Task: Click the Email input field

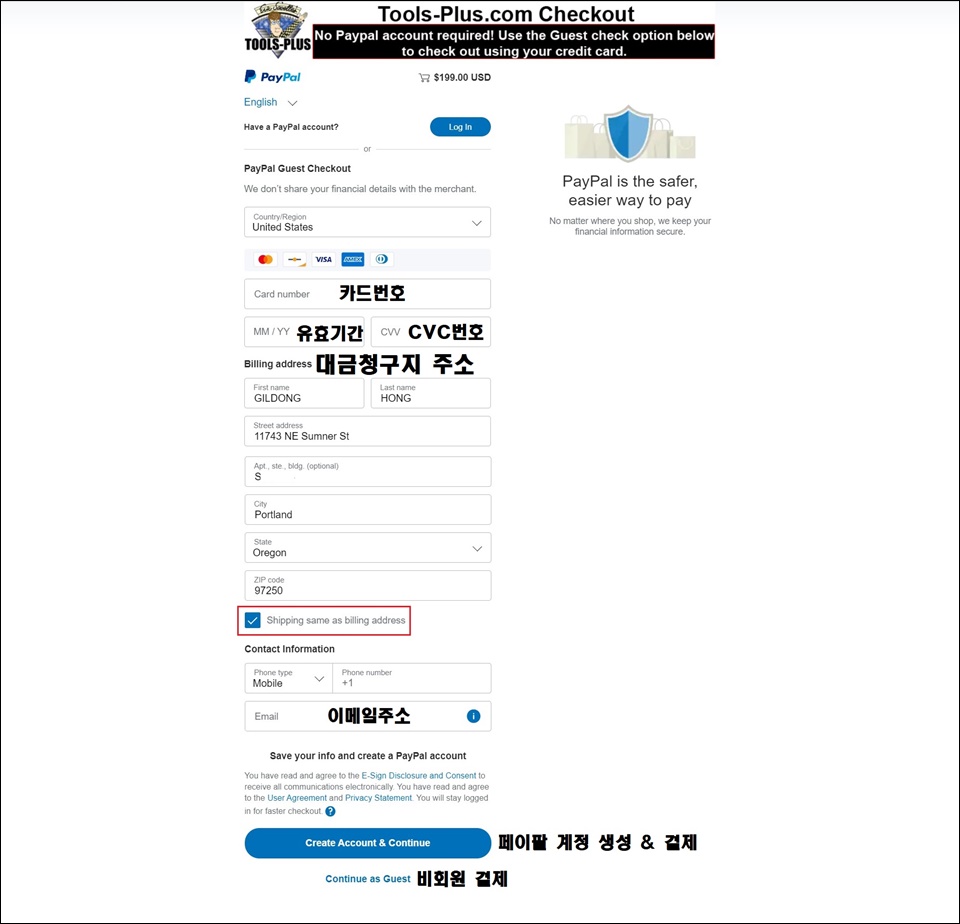Action: 367,716
